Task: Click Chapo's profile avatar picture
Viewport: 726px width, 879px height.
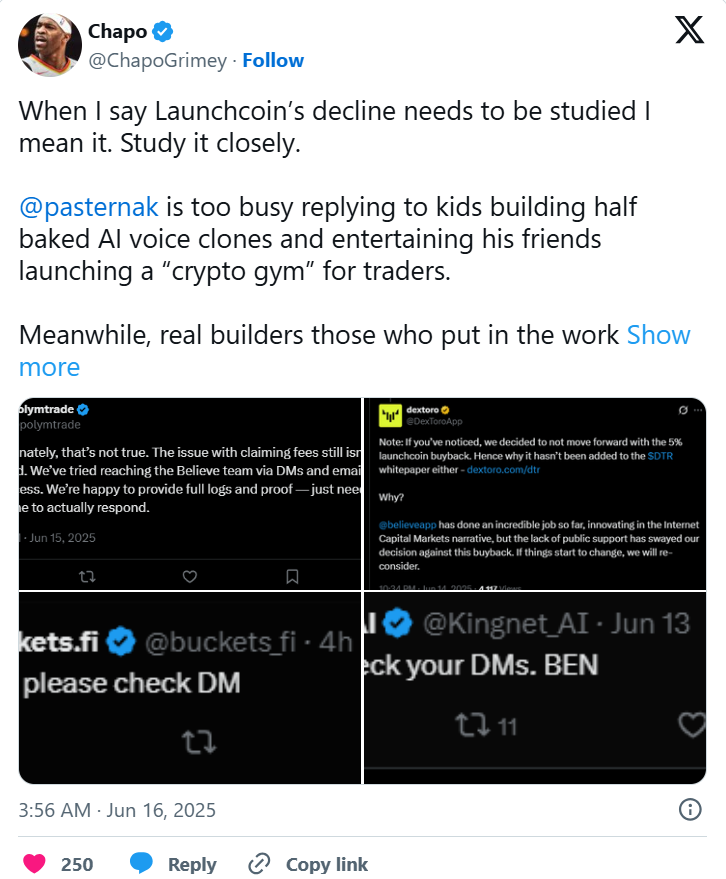Action: coord(50,45)
